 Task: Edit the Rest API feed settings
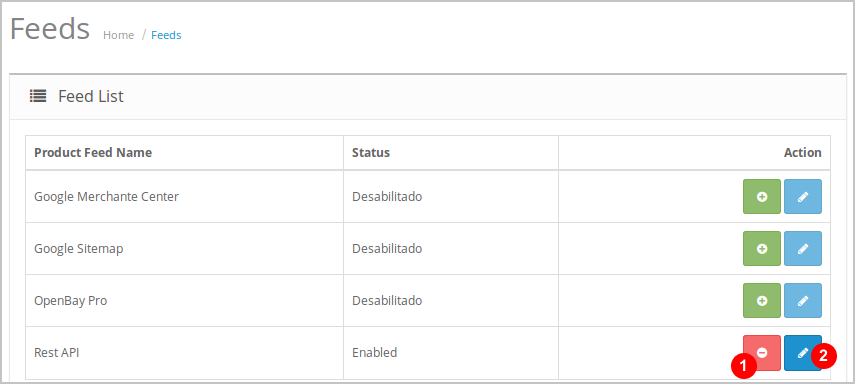(x=803, y=353)
